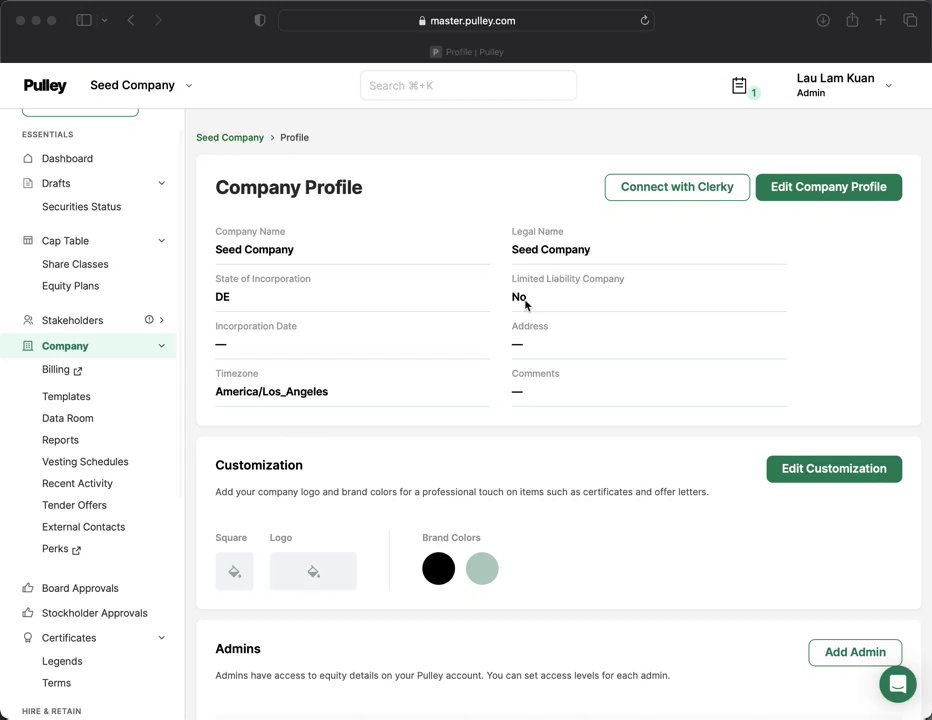Open the chat support bubble
932x720 pixels.
[898, 684]
